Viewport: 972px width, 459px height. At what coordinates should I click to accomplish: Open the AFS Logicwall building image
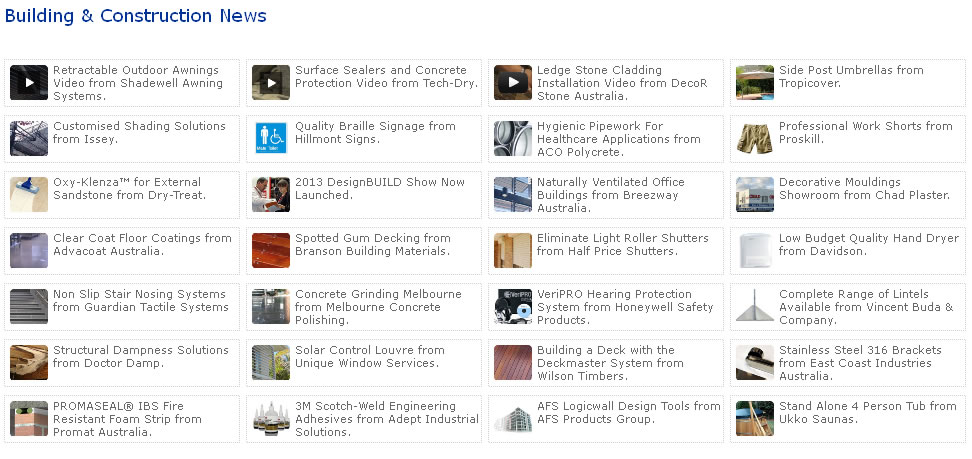[513, 419]
